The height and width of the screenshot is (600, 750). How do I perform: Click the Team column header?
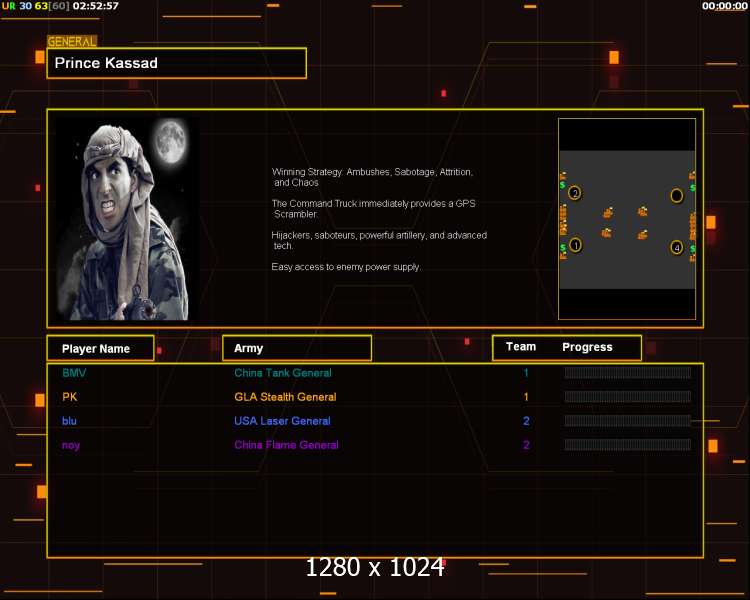pos(521,347)
